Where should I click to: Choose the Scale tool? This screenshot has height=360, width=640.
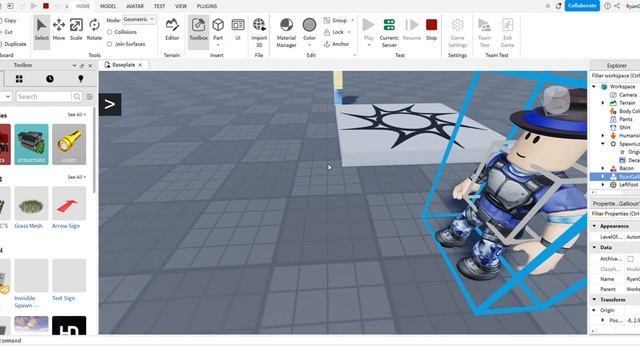[76, 29]
